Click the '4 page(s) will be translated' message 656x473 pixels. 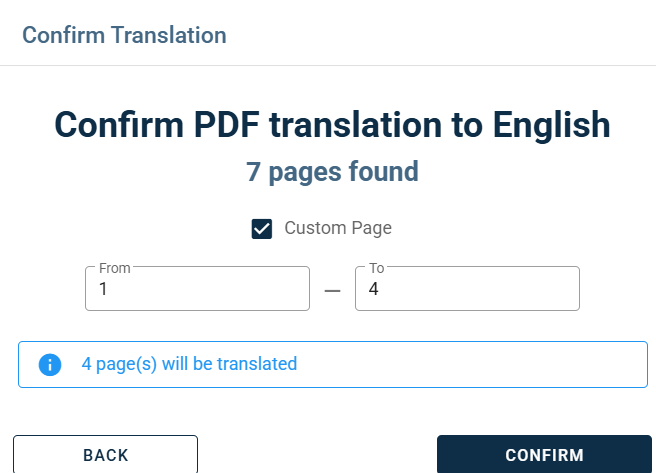(189, 364)
